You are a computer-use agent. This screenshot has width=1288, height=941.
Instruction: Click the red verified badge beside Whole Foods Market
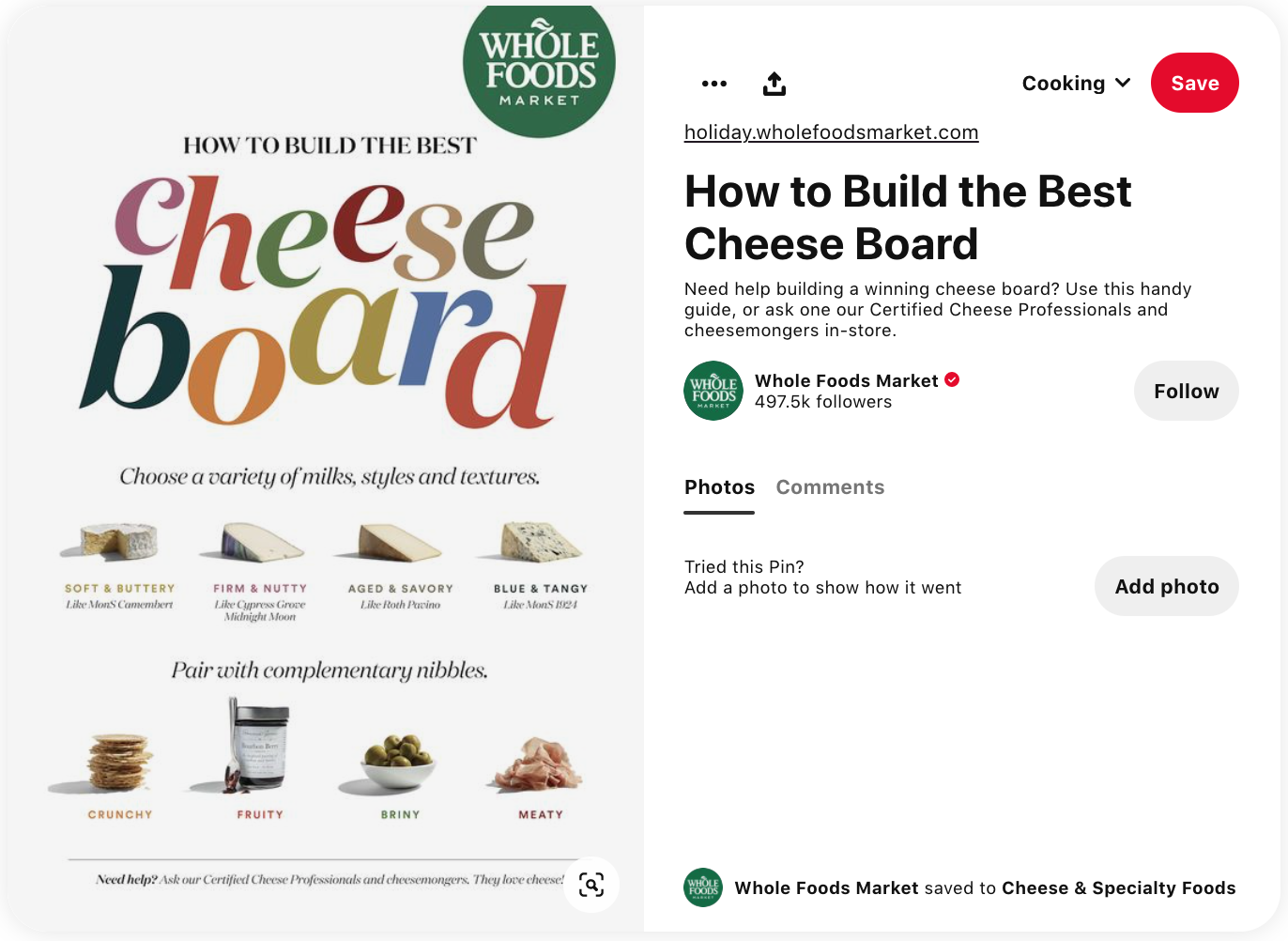(x=952, y=379)
